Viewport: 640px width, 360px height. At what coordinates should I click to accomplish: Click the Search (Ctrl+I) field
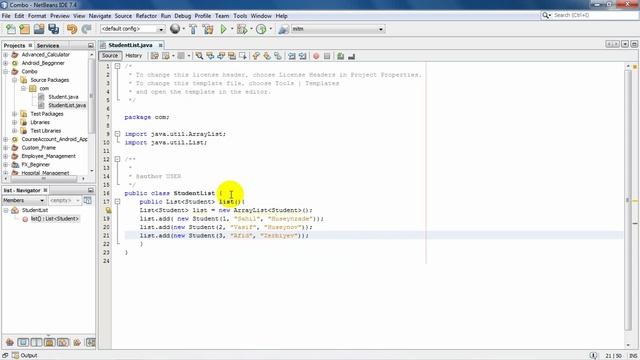(x=590, y=15)
